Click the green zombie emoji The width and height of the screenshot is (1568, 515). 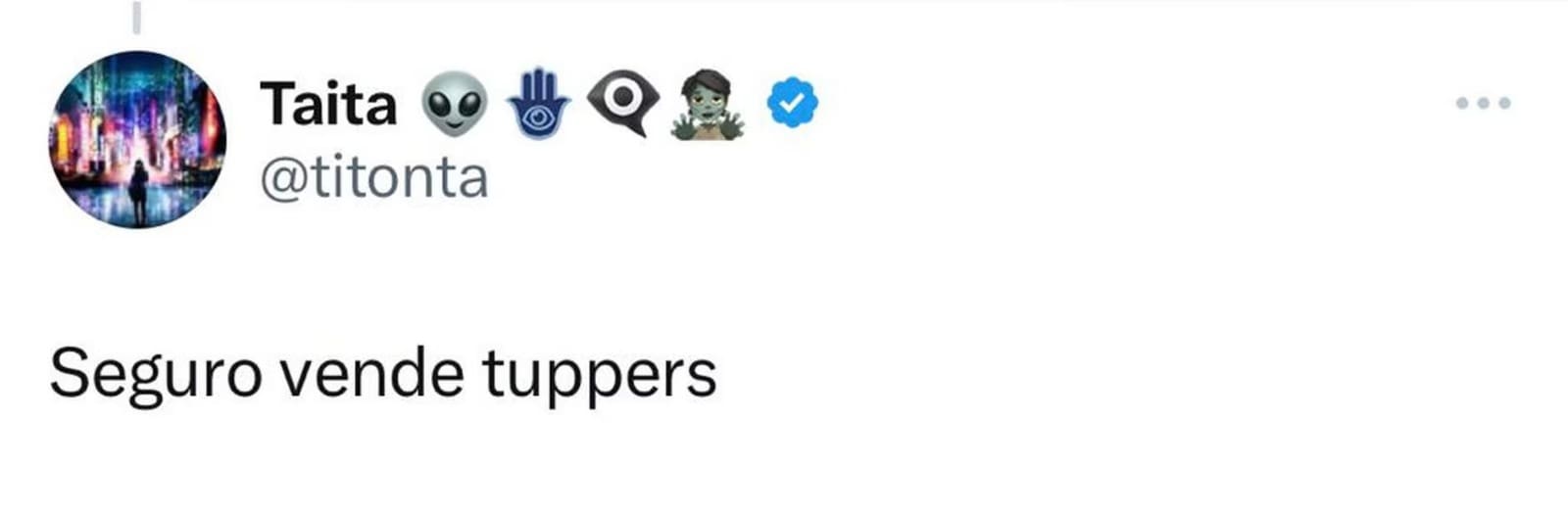(707, 105)
